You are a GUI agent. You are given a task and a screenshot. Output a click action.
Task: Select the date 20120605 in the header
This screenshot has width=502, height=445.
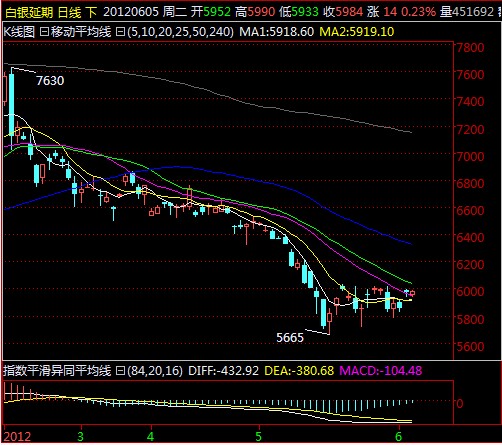131,12
